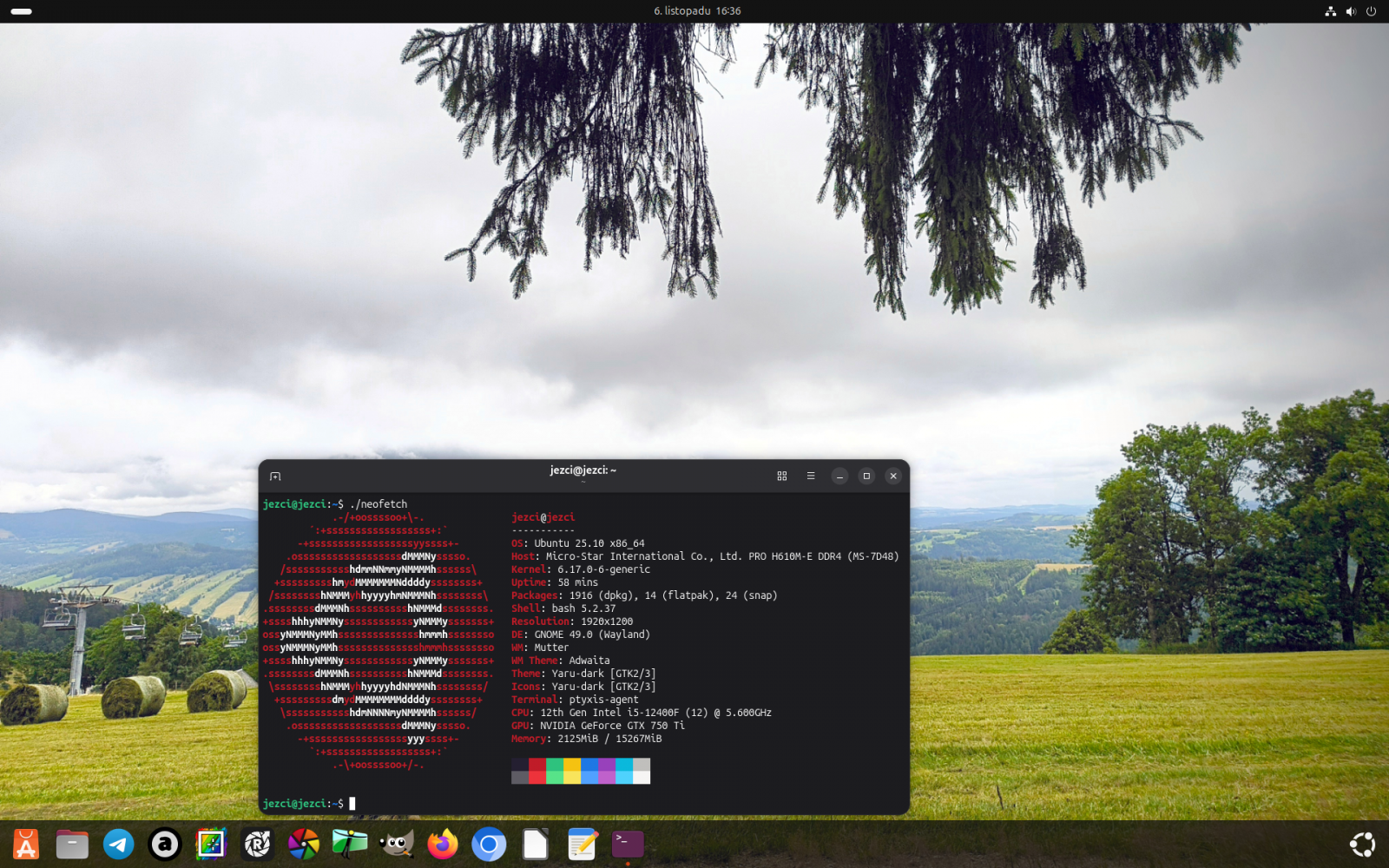Click the empty prompt line at terminal bottom
Screen dimensions: 1389x868
(583, 804)
